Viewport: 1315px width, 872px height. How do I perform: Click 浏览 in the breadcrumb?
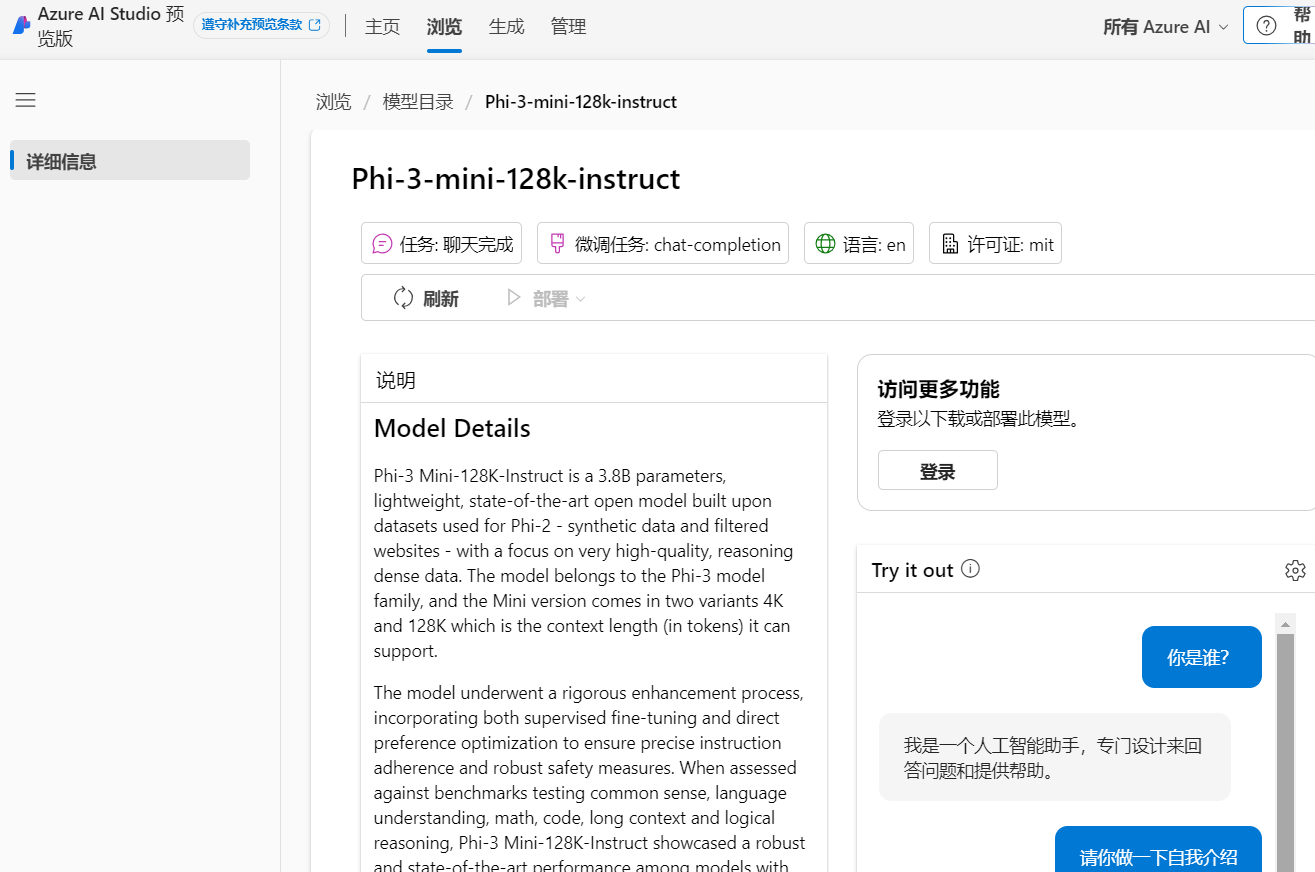334,102
